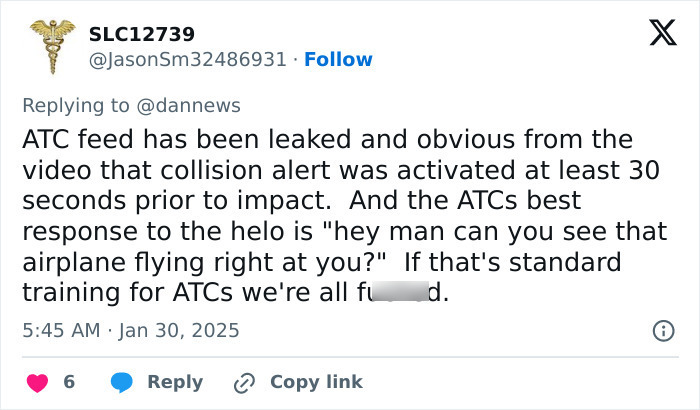Follow the SLC12739 account
Image resolution: width=700 pixels, height=410 pixels.
click(x=338, y=59)
